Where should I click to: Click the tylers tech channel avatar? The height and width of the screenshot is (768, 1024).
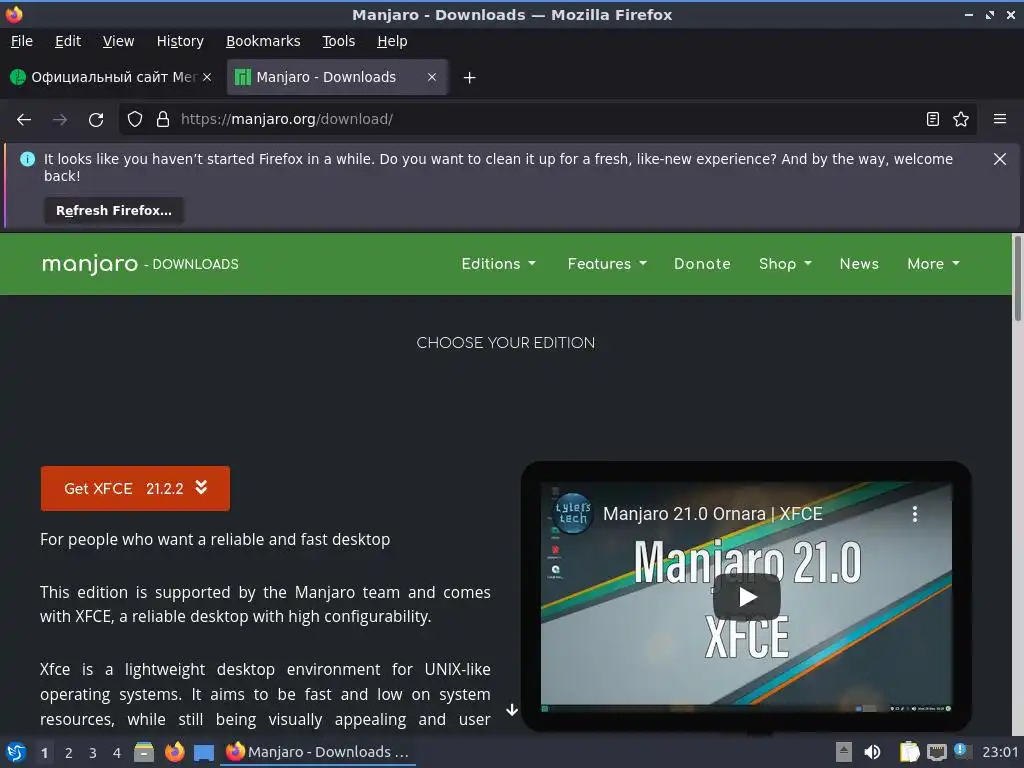click(x=573, y=513)
